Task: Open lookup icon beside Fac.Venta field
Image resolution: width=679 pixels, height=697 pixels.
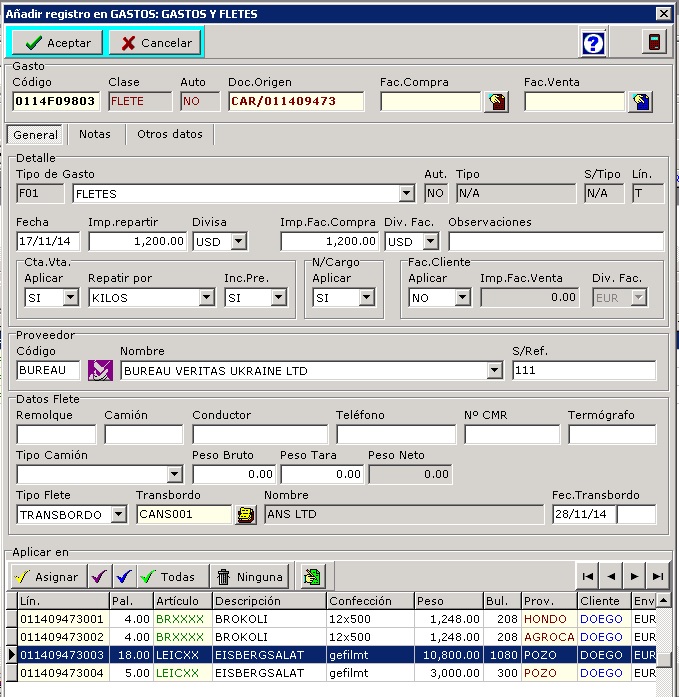Action: pos(640,101)
